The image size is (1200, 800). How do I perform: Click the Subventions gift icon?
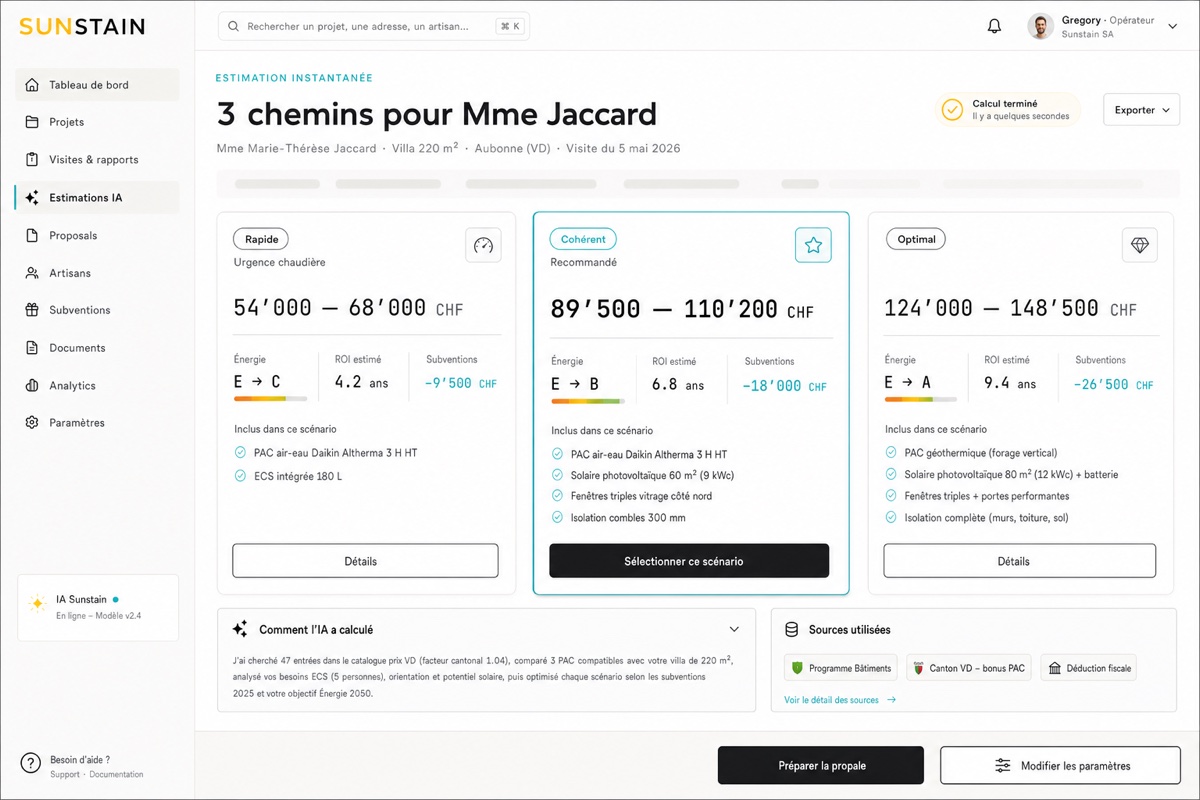pos(31,310)
